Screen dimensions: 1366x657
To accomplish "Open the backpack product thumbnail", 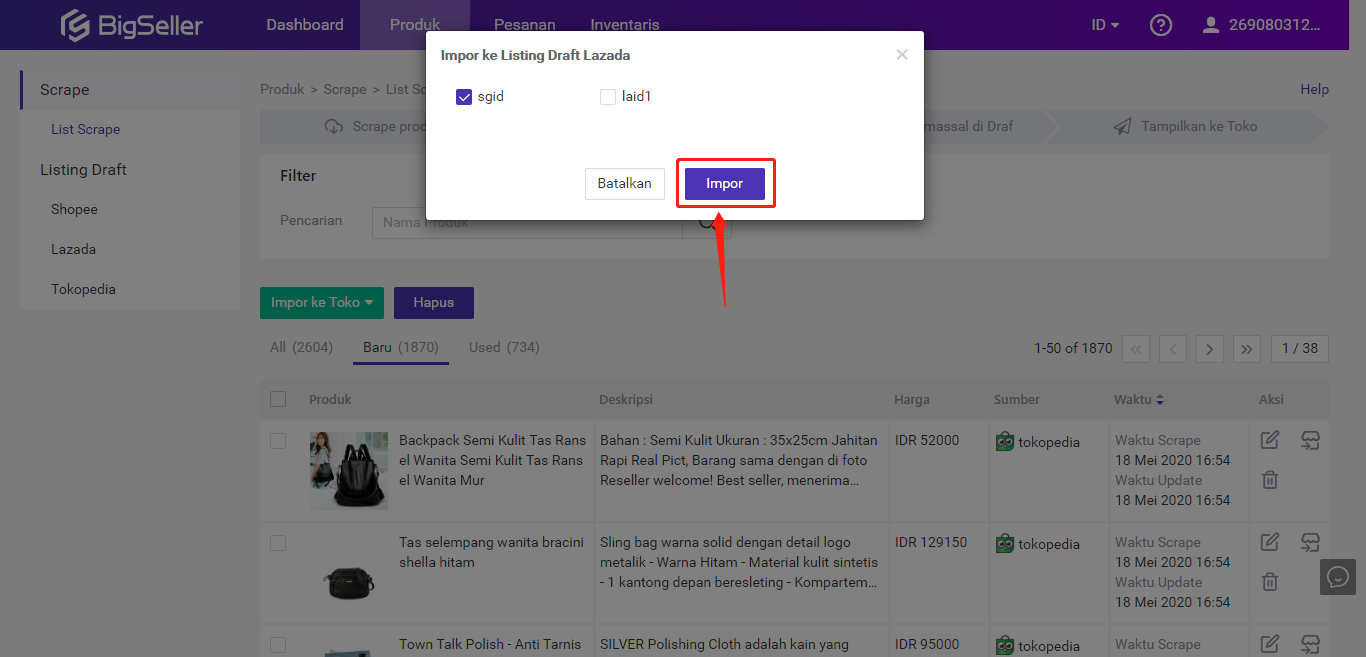I will coord(349,470).
